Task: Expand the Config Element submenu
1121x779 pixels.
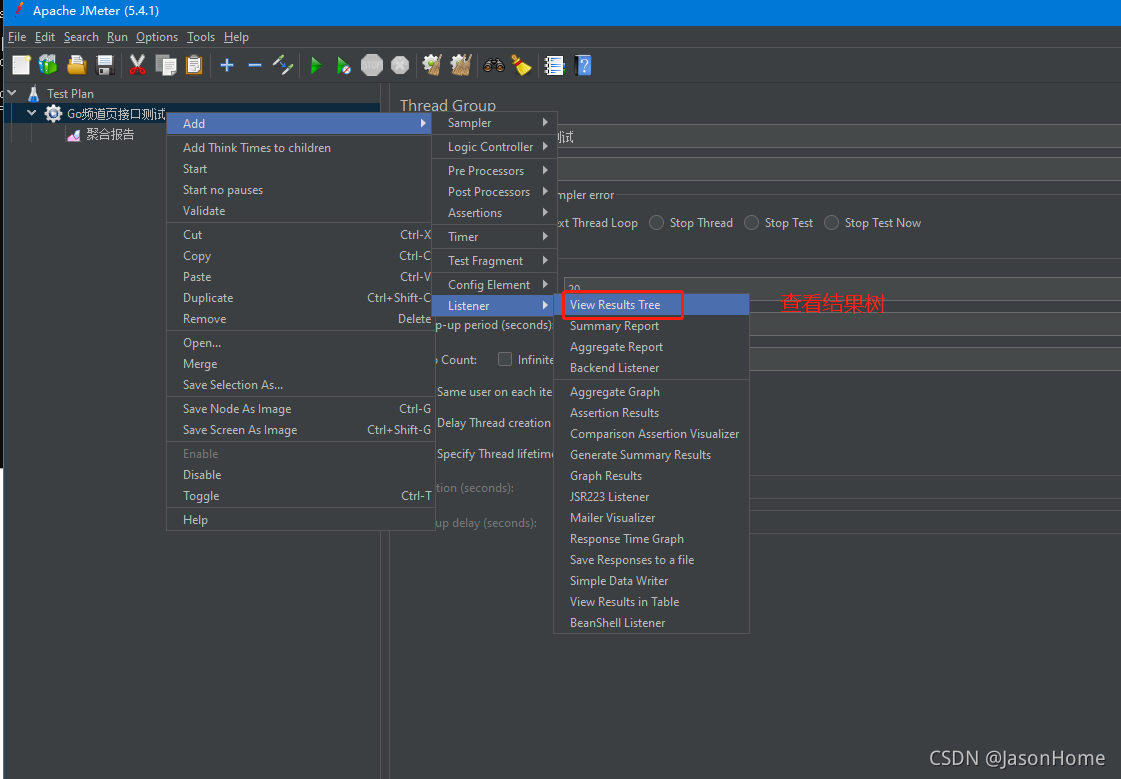Action: click(x=494, y=284)
